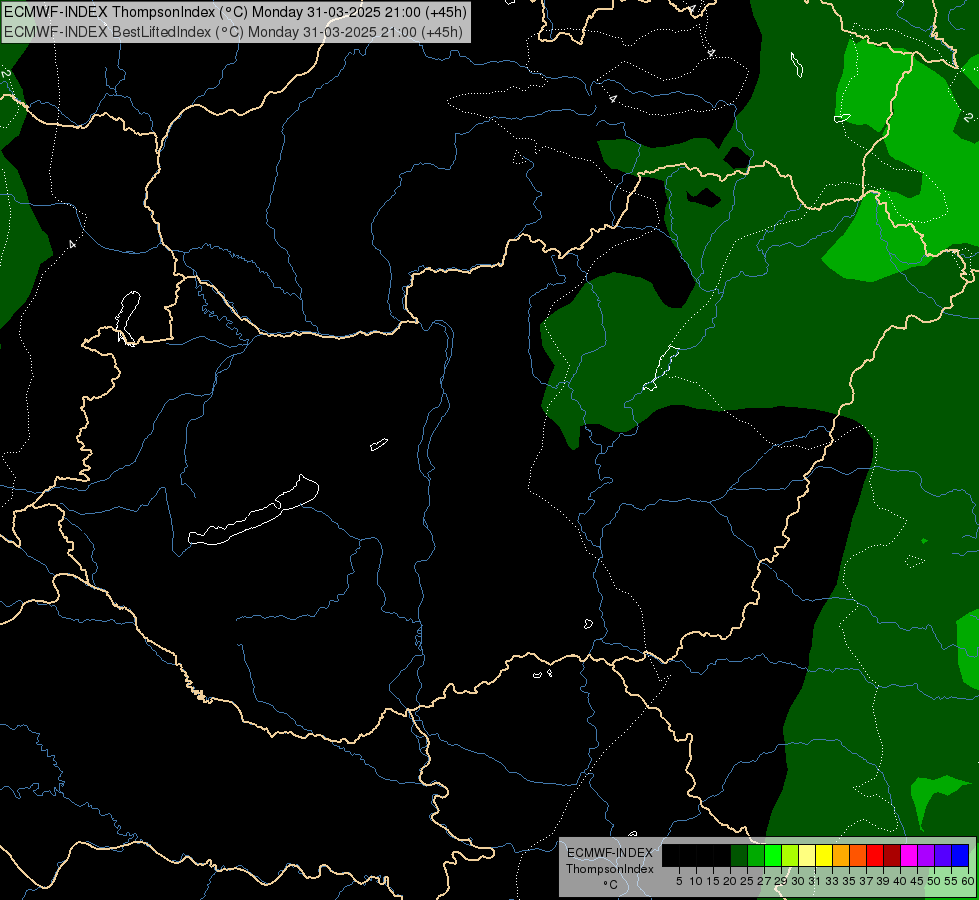
Task: Click the yellow 31–33 legend swatch
Action: click(x=824, y=855)
